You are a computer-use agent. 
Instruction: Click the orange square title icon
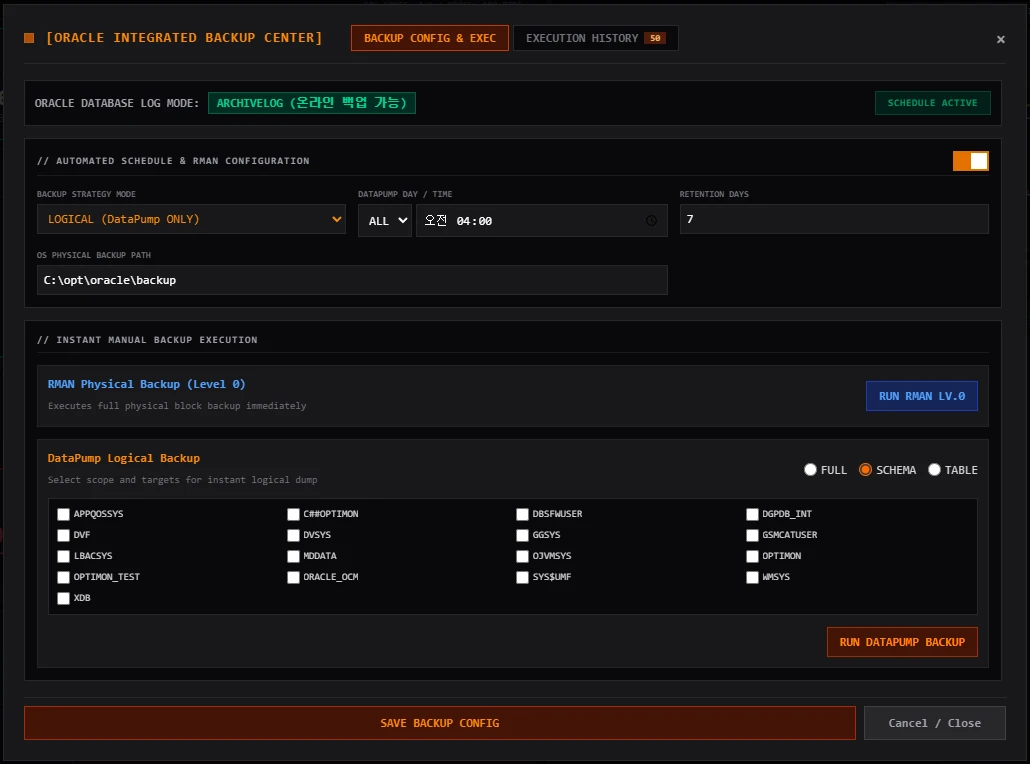[x=29, y=38]
